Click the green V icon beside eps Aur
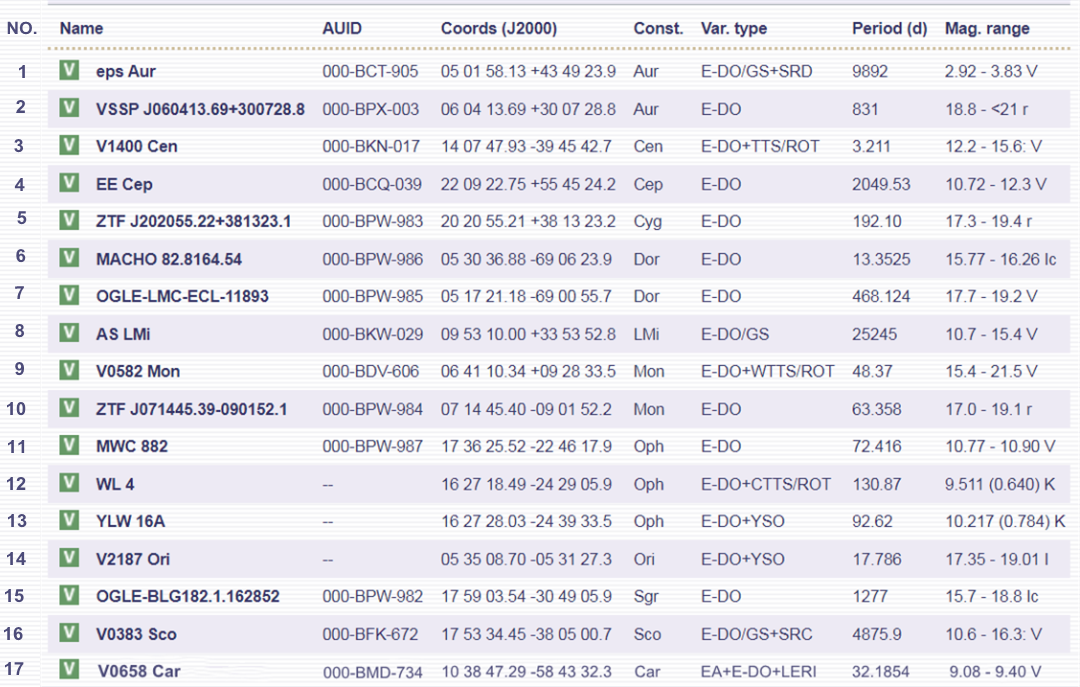1080x687 pixels. pos(69,70)
